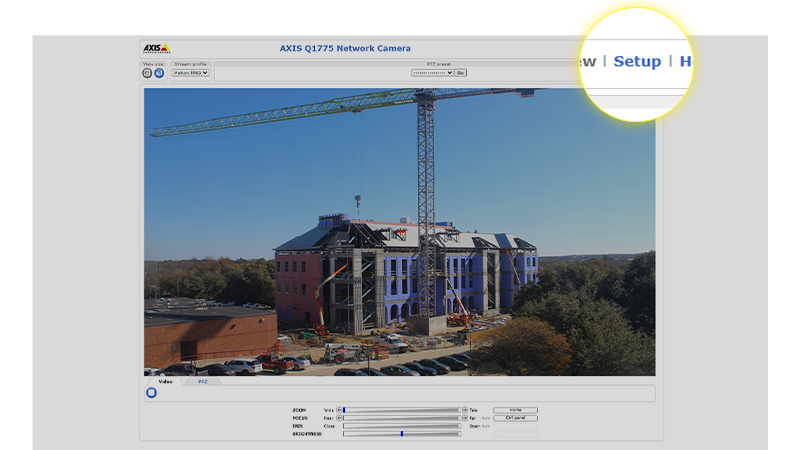Click the Zoom slider track
Image resolution: width=800 pixels, height=450 pixels.
pyautogui.click(x=402, y=410)
